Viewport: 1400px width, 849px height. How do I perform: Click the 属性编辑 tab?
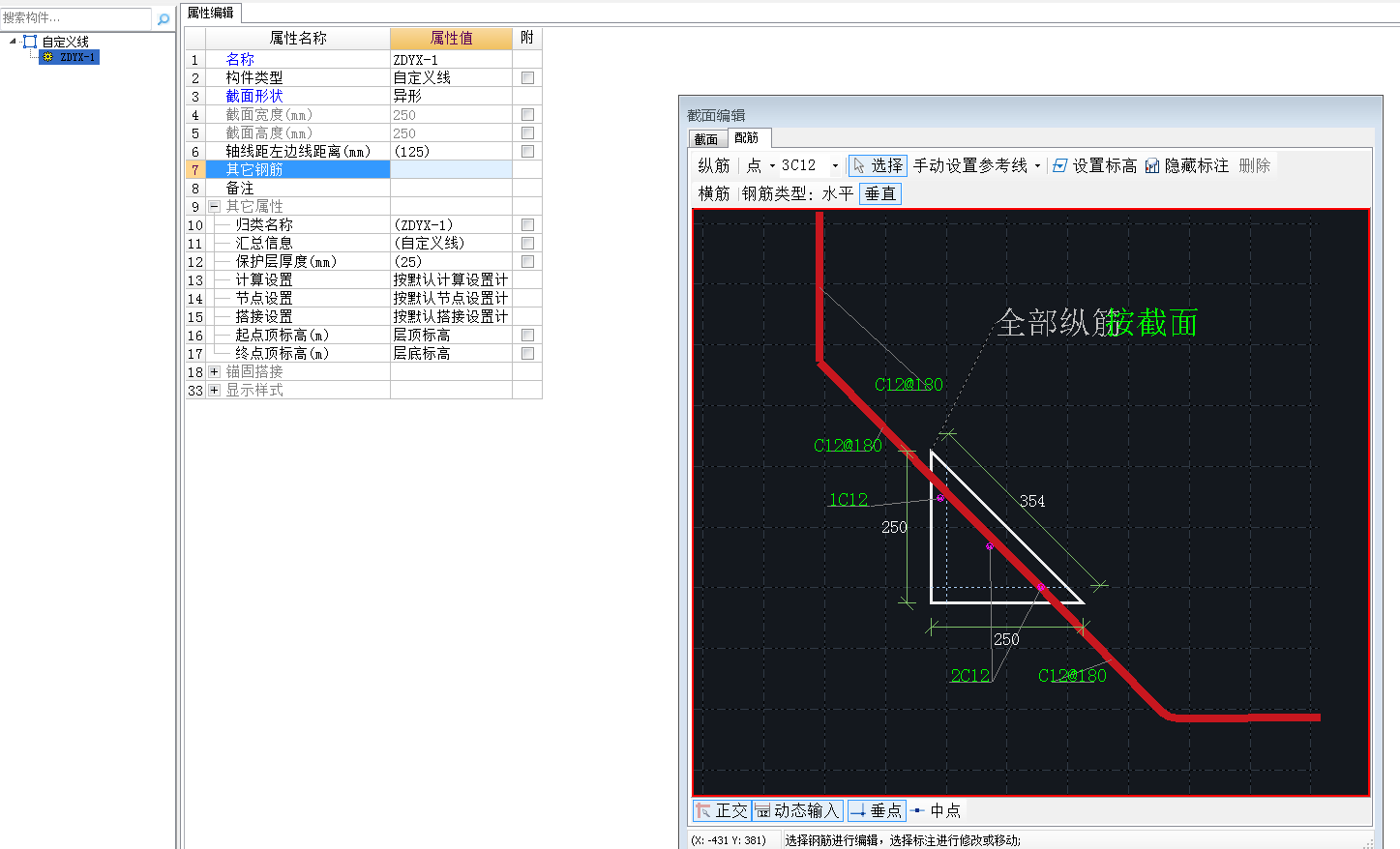coord(210,13)
